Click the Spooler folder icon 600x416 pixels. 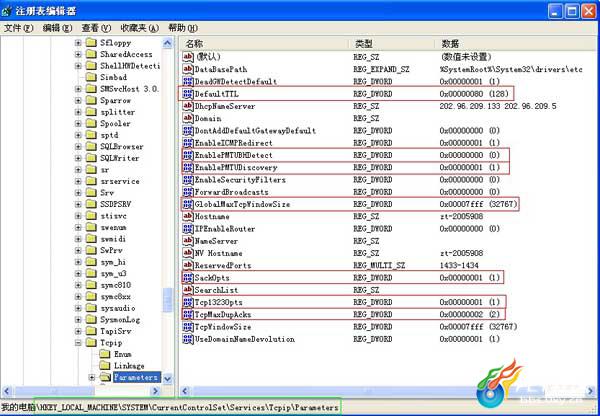point(91,123)
